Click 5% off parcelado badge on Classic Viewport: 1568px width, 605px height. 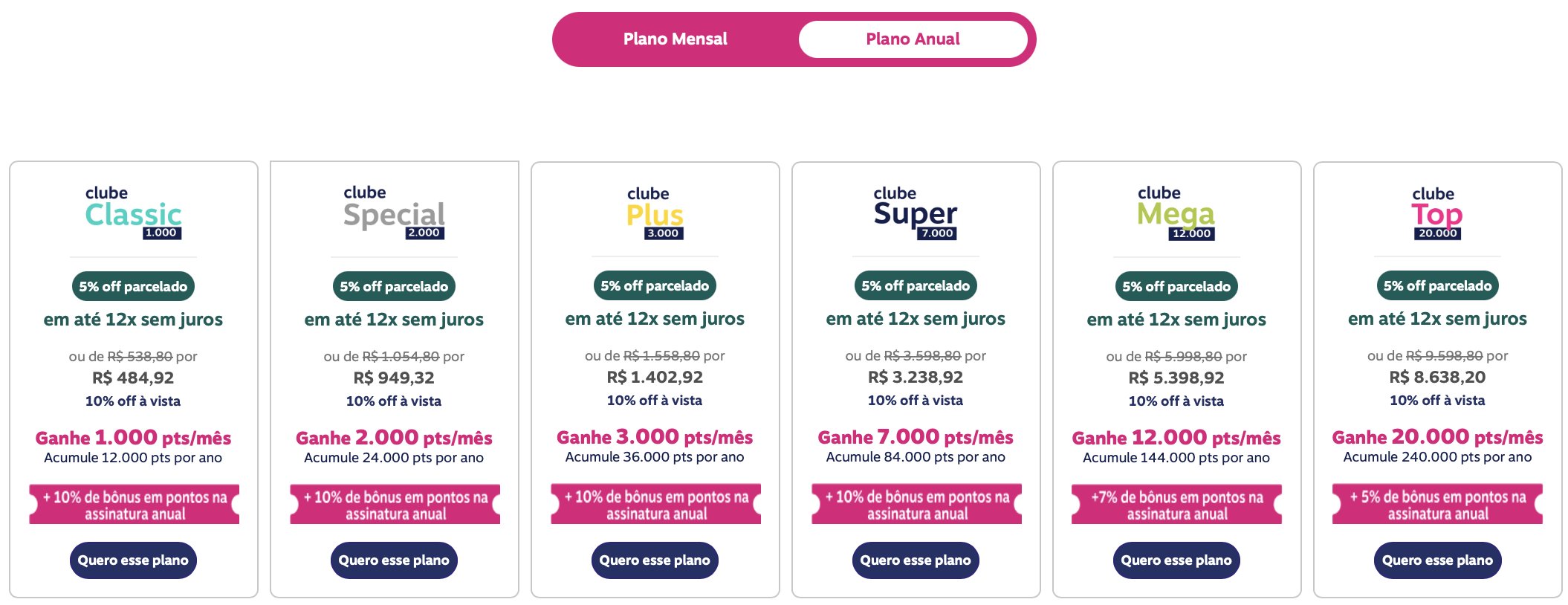[133, 286]
